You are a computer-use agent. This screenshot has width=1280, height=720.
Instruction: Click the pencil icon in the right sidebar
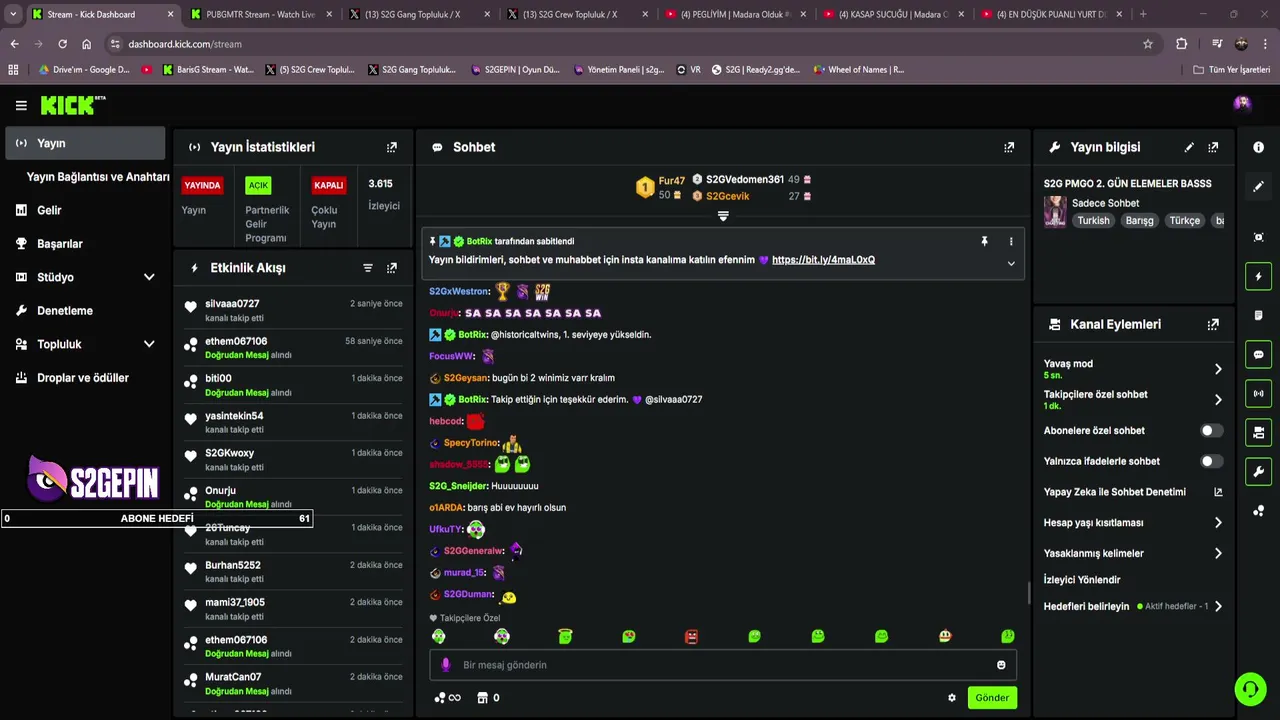point(1258,186)
